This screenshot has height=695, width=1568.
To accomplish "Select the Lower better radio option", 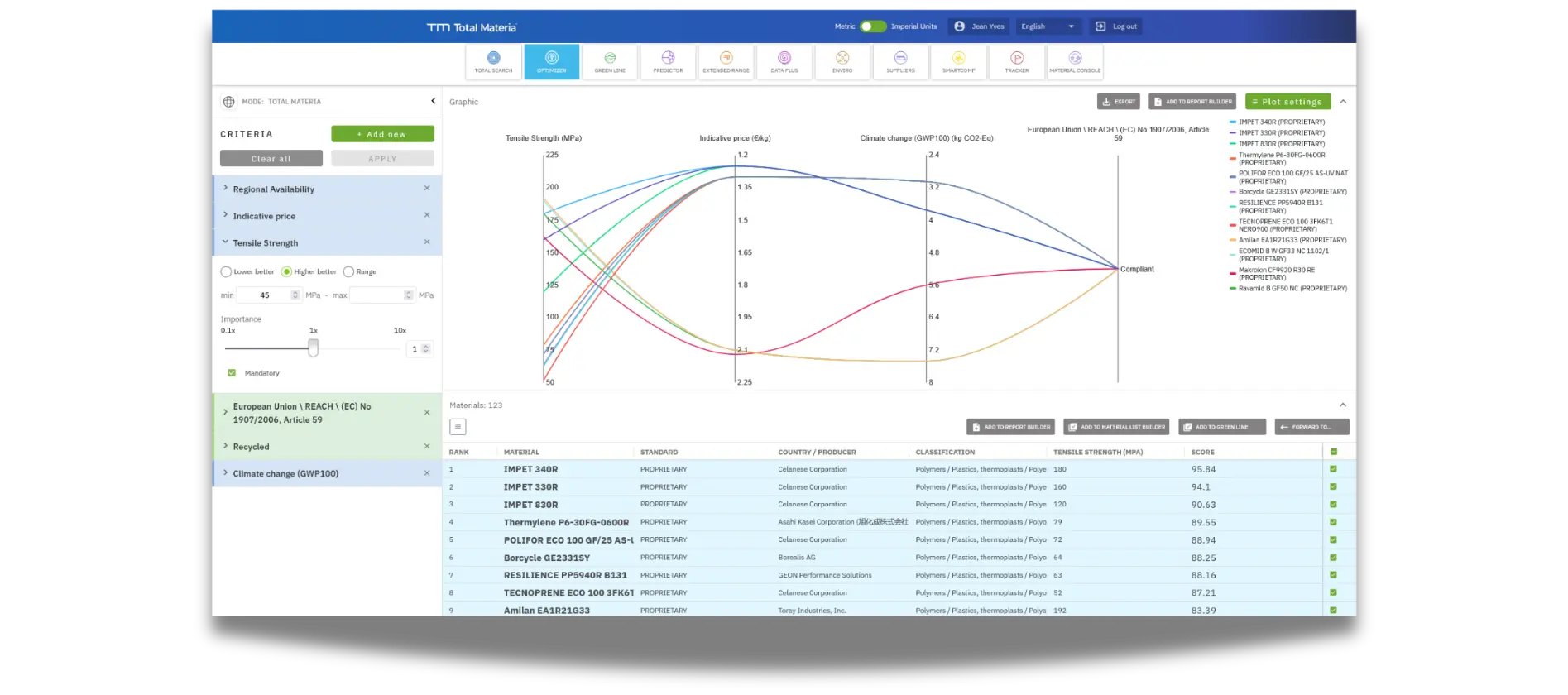I will [x=226, y=271].
